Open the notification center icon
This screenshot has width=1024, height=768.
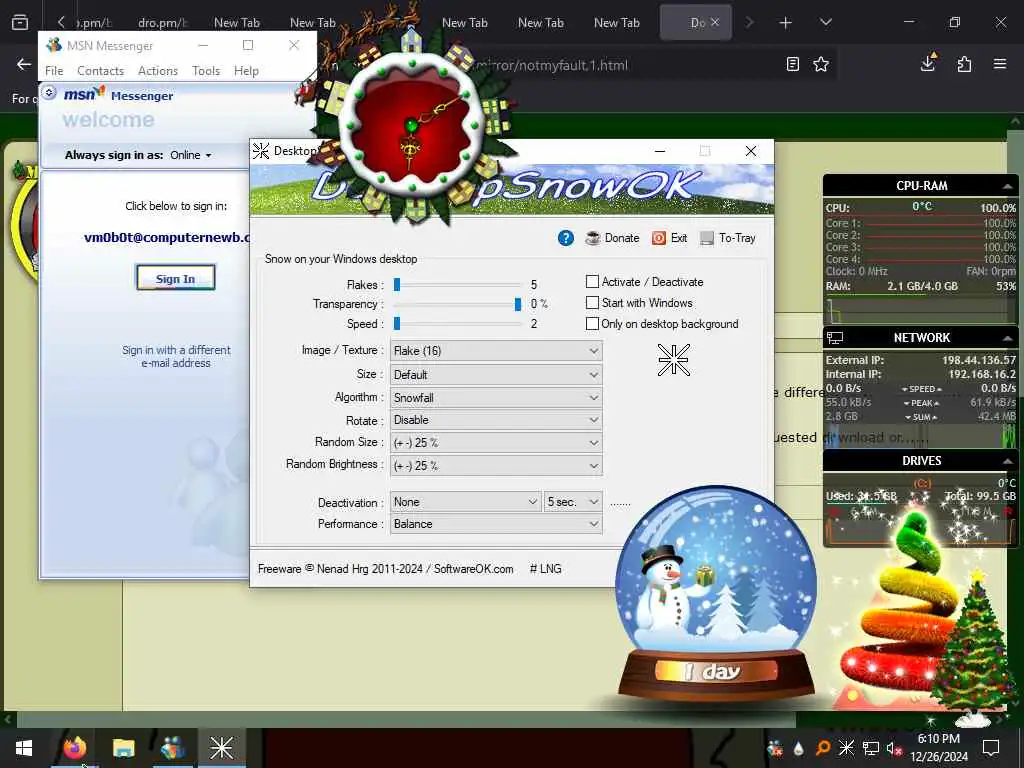point(991,748)
